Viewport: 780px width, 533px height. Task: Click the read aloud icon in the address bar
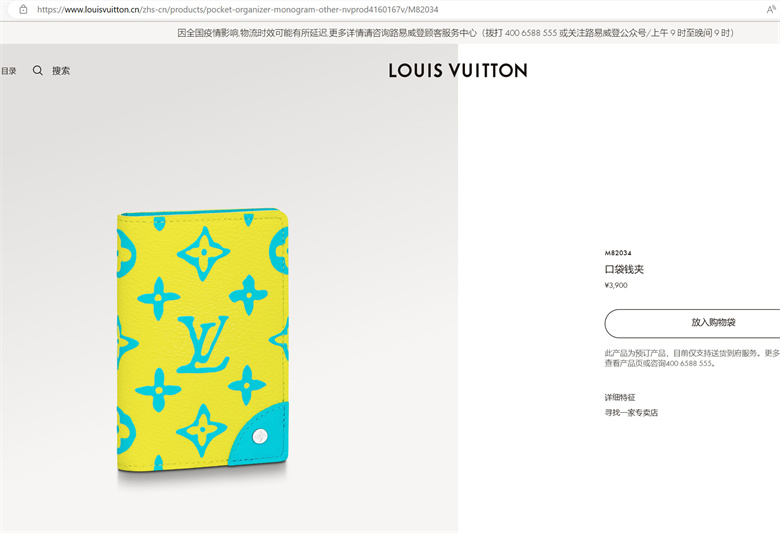point(771,9)
